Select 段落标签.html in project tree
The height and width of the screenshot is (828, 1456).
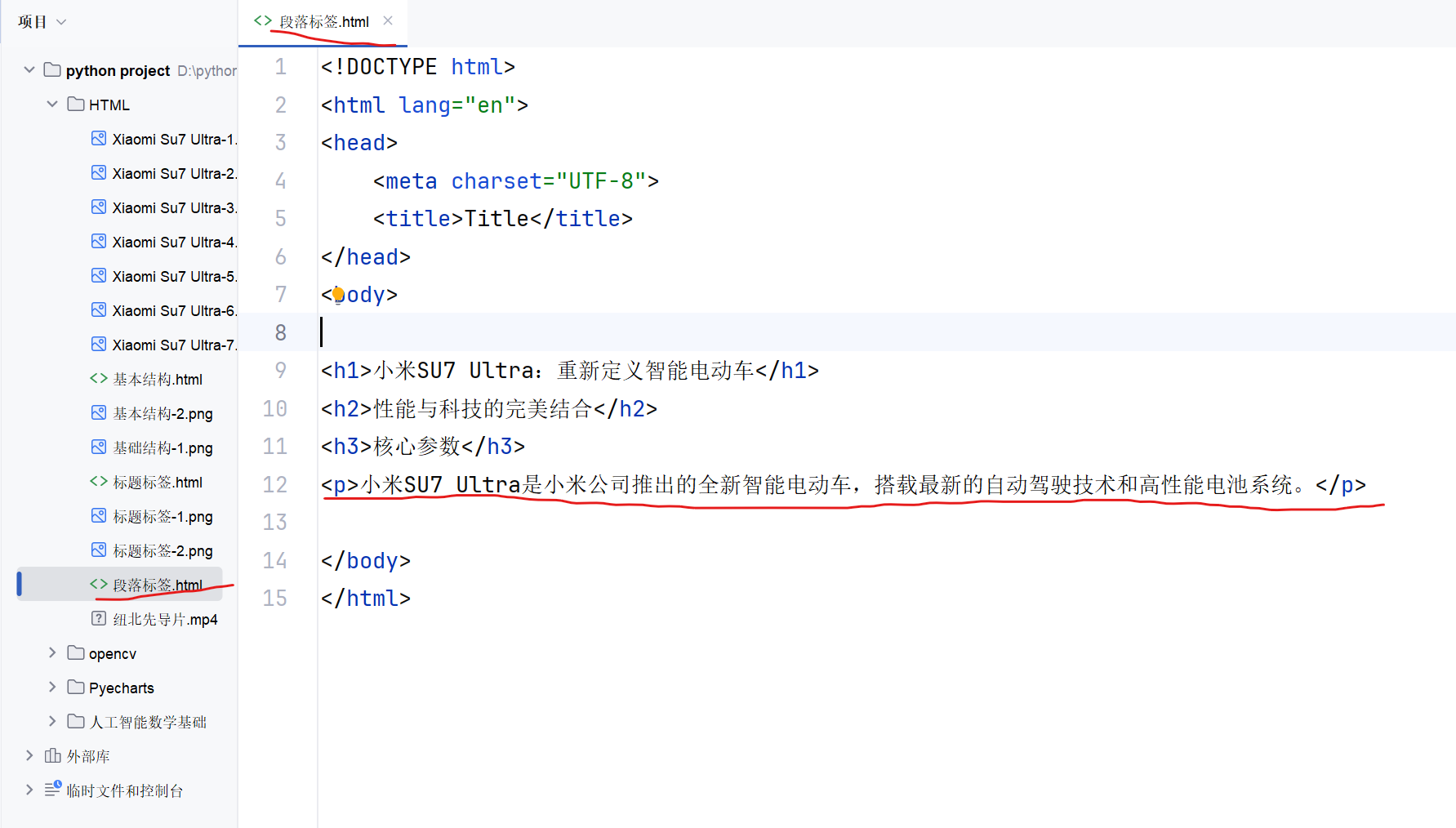point(158,585)
